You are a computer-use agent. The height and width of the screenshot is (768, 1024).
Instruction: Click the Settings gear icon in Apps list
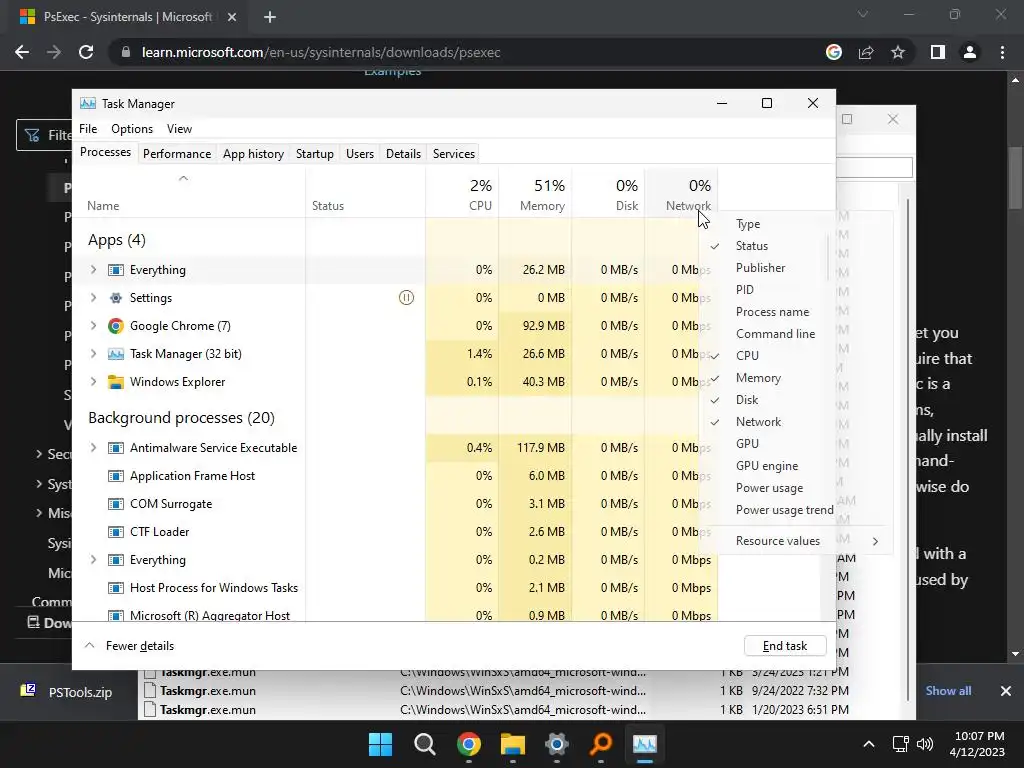point(116,298)
